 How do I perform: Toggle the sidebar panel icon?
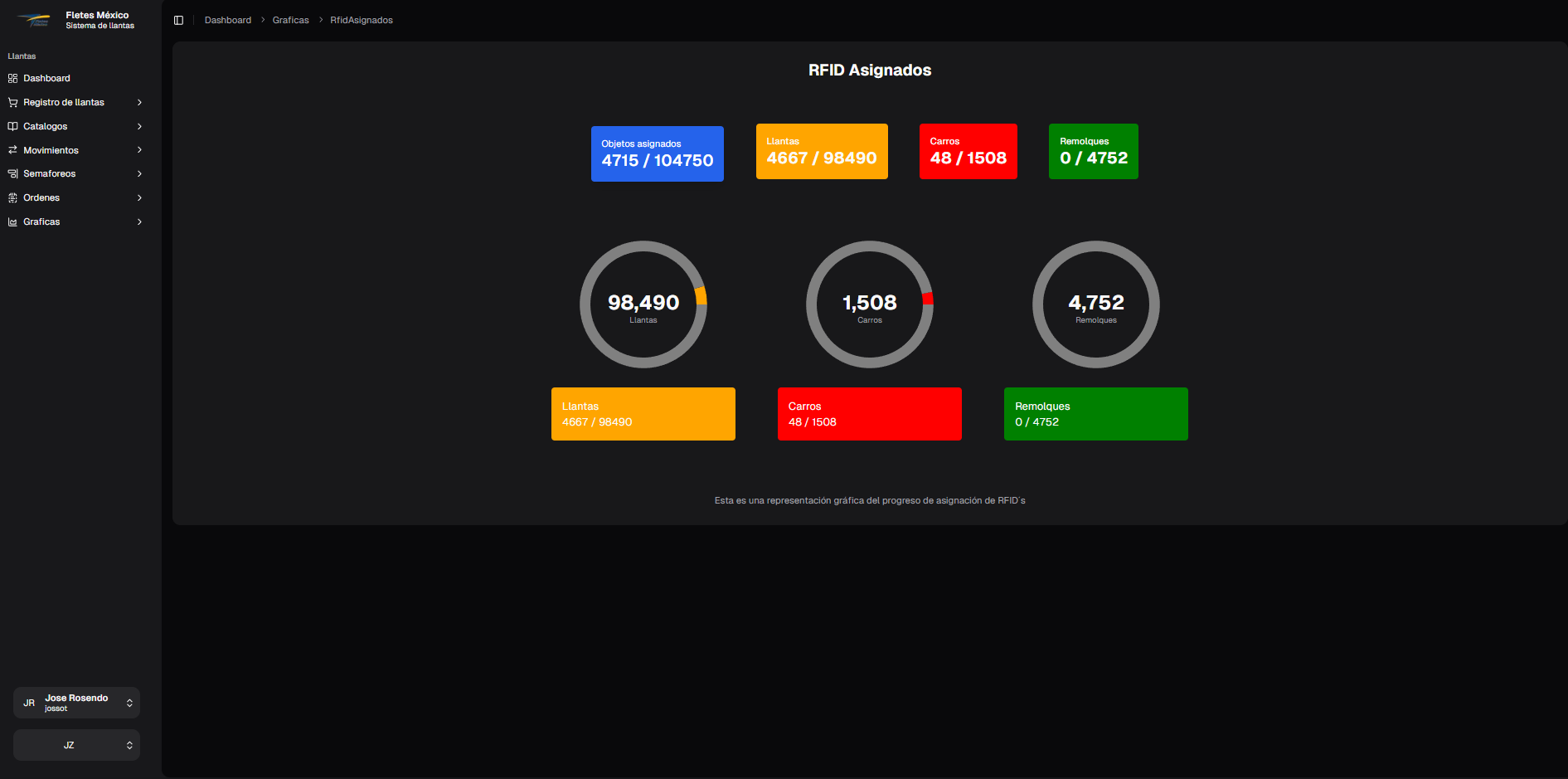[178, 20]
